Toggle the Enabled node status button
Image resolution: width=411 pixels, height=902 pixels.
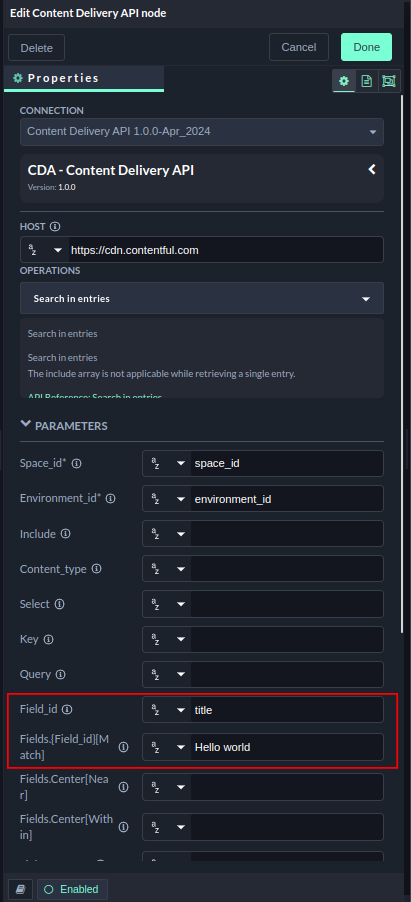tap(72, 889)
